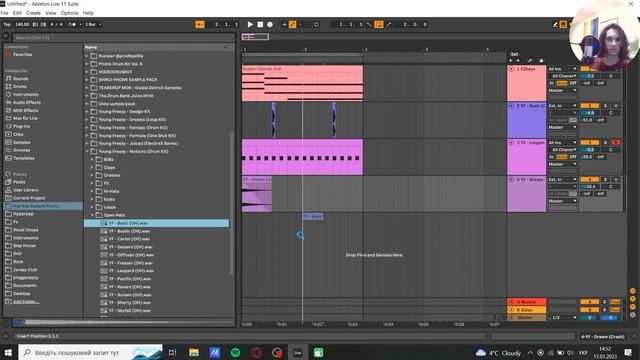Open the View menu
The height and width of the screenshot is (360, 640).
click(51, 13)
